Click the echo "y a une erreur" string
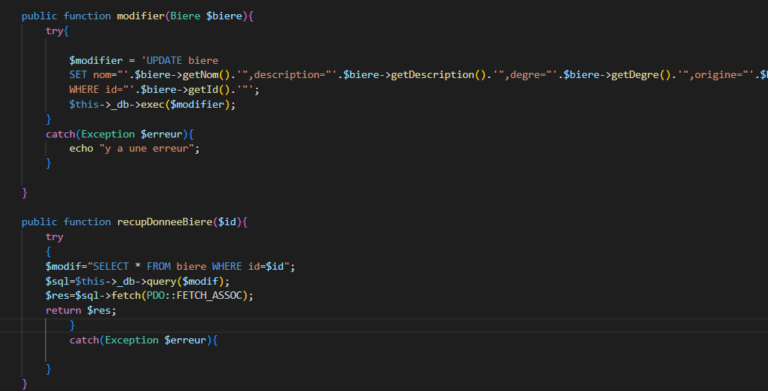The width and height of the screenshot is (768, 391). 146,148
